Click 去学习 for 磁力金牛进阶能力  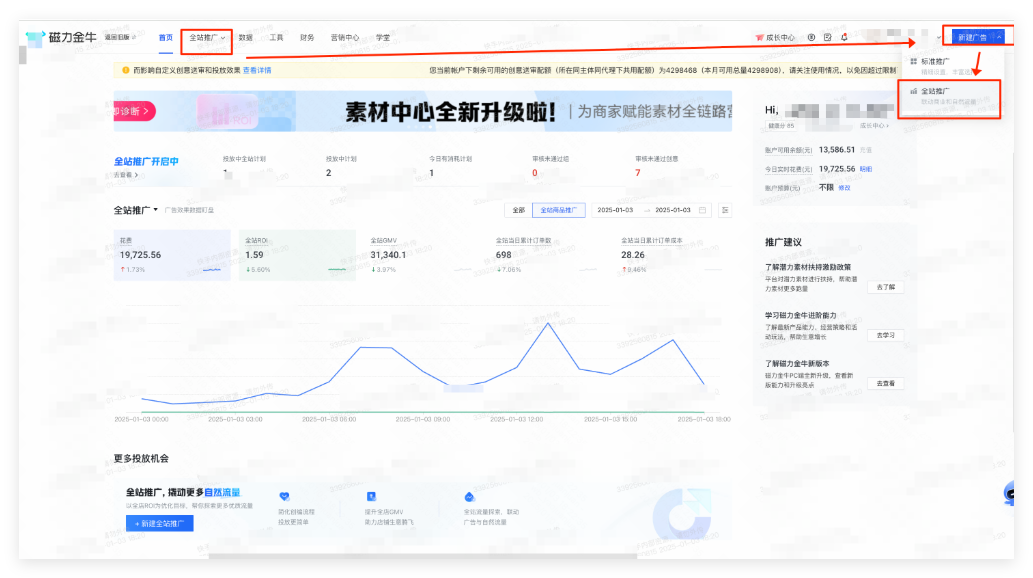coord(885,335)
